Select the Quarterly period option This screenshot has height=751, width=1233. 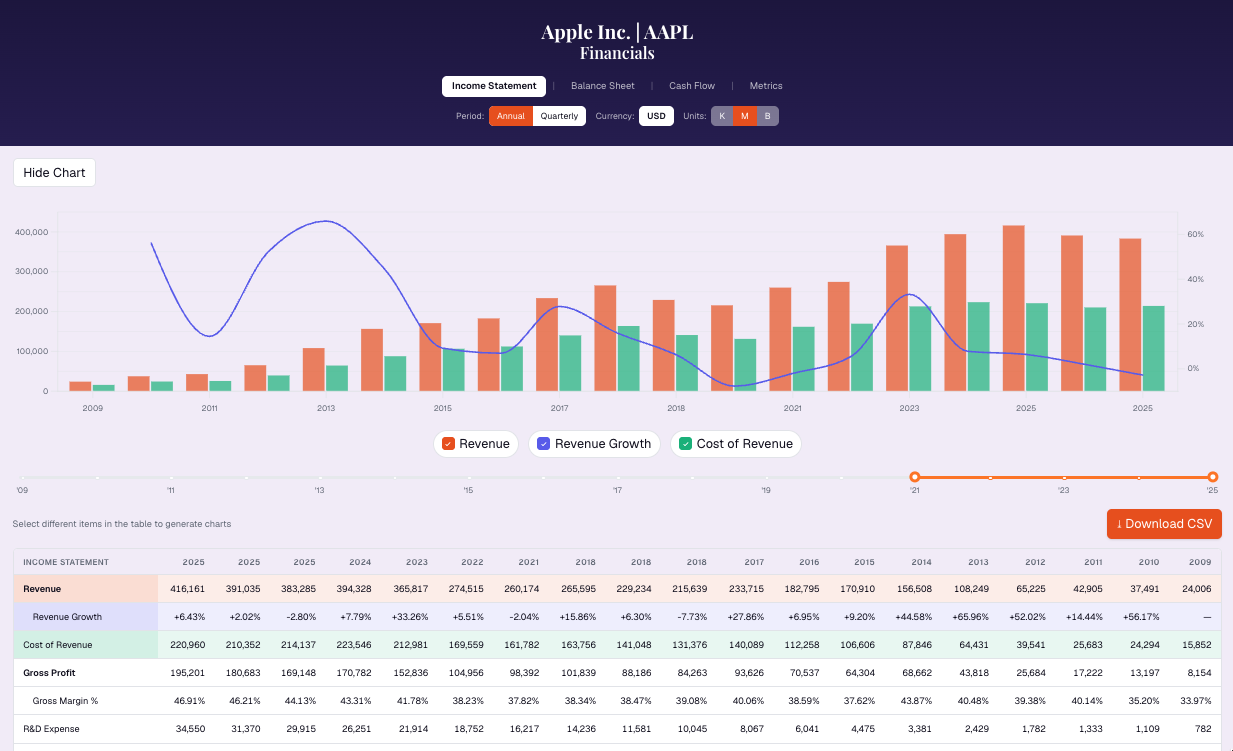(x=559, y=116)
